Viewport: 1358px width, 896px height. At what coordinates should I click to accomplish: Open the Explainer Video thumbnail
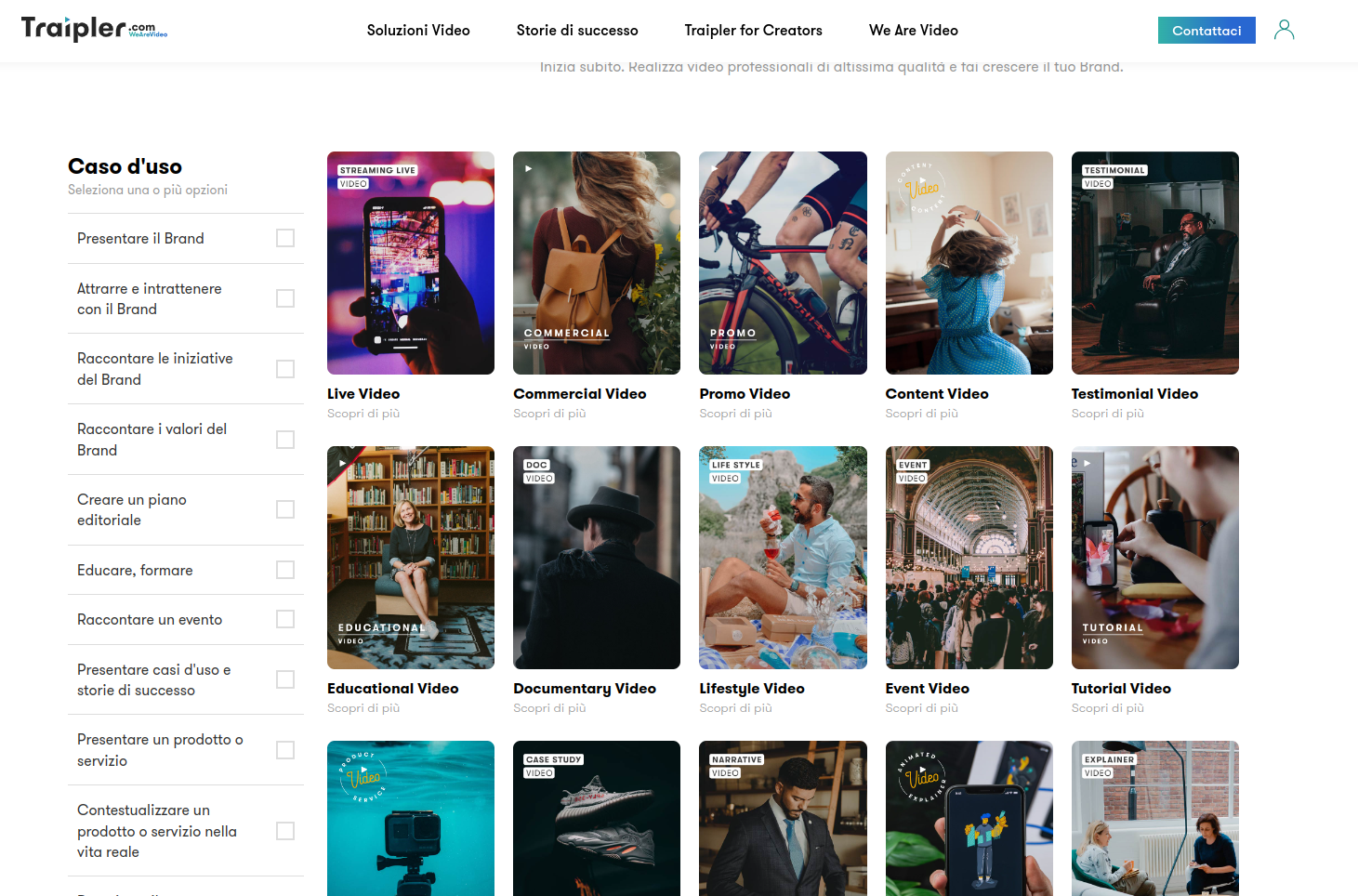click(x=1155, y=818)
